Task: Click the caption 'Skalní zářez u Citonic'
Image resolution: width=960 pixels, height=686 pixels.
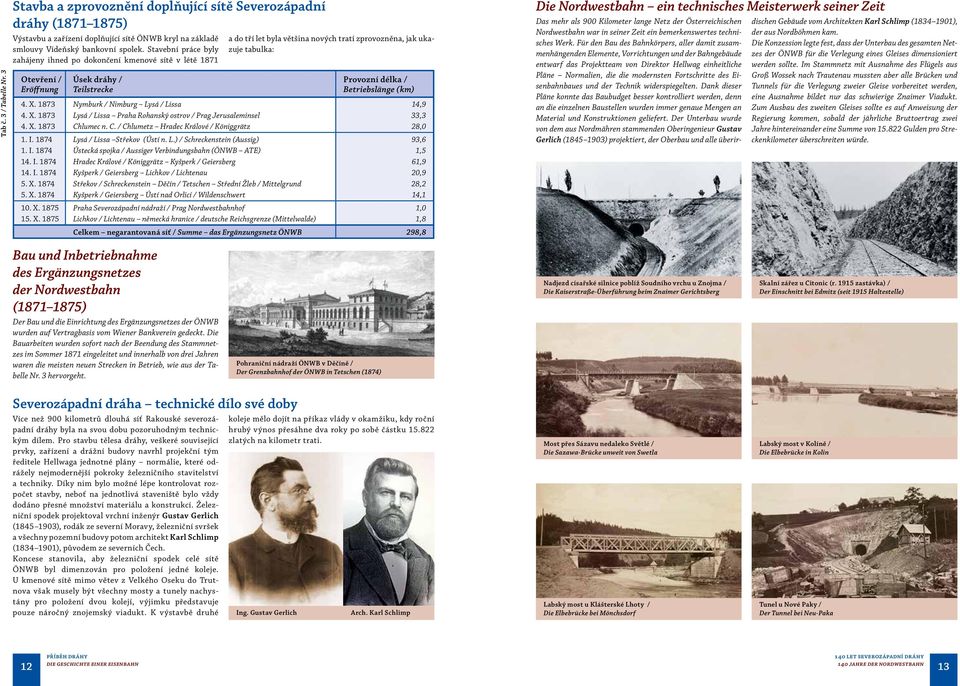Action: [x=824, y=283]
